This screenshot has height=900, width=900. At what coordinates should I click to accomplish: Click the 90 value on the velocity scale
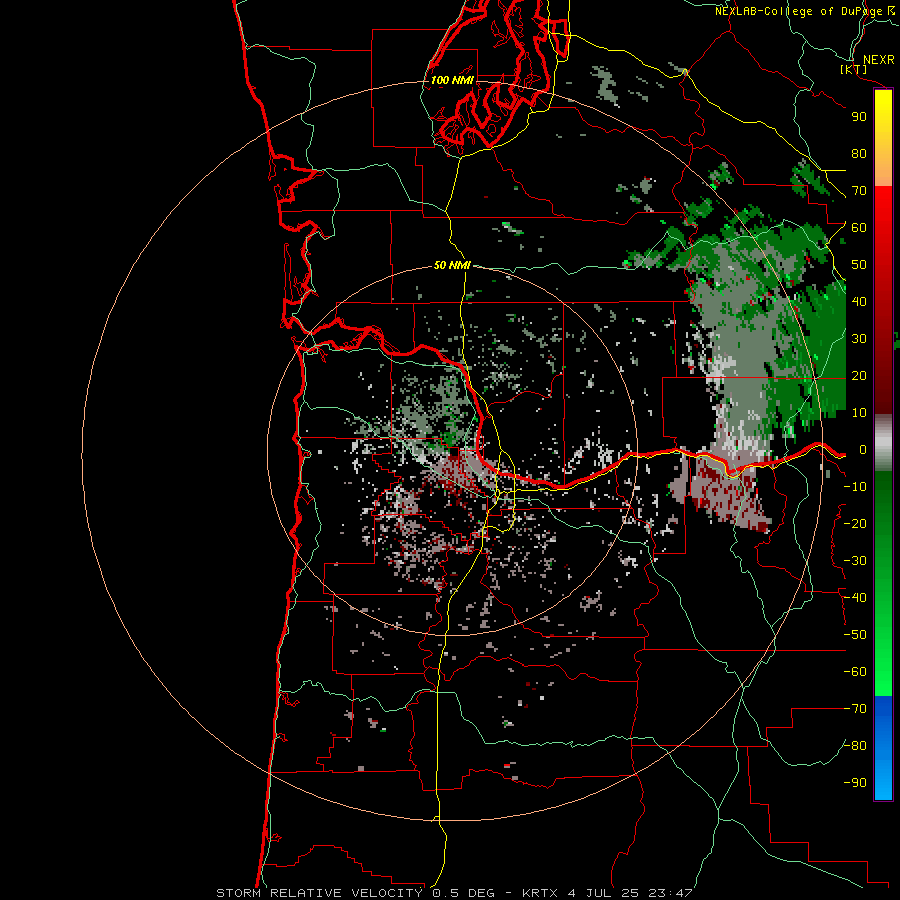pos(859,117)
